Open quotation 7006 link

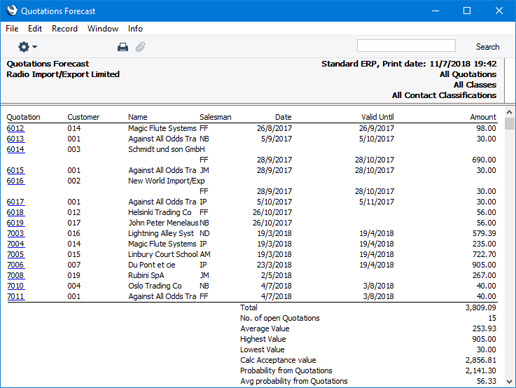click(x=15, y=265)
